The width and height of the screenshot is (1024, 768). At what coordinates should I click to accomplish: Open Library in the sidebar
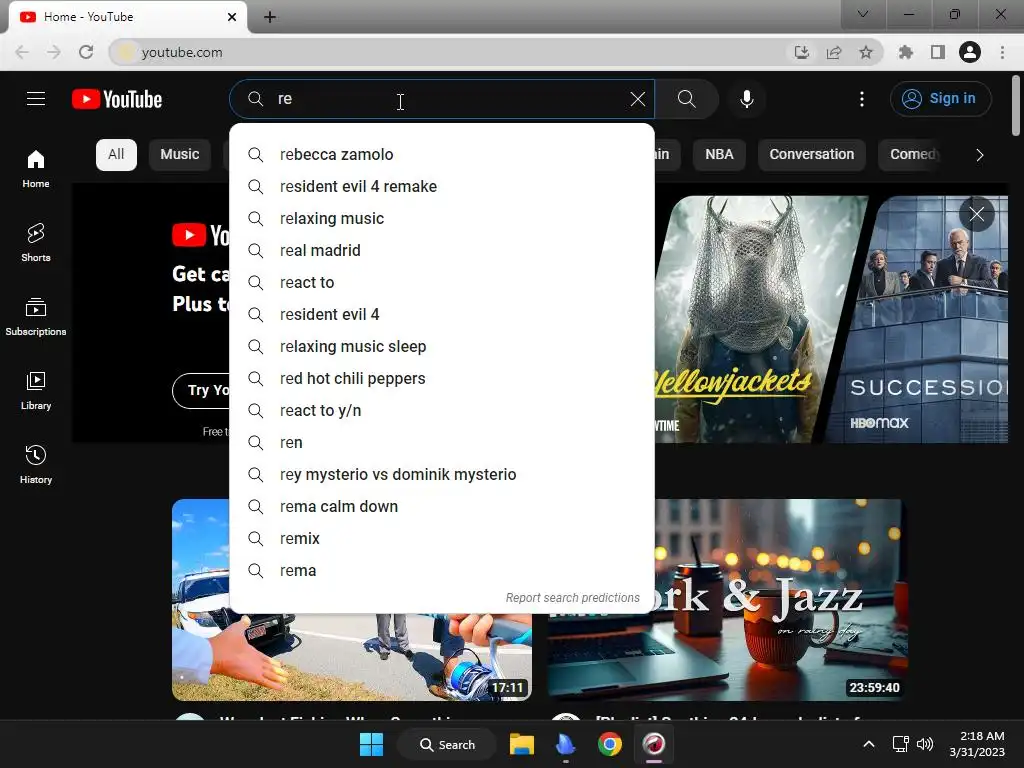click(36, 390)
